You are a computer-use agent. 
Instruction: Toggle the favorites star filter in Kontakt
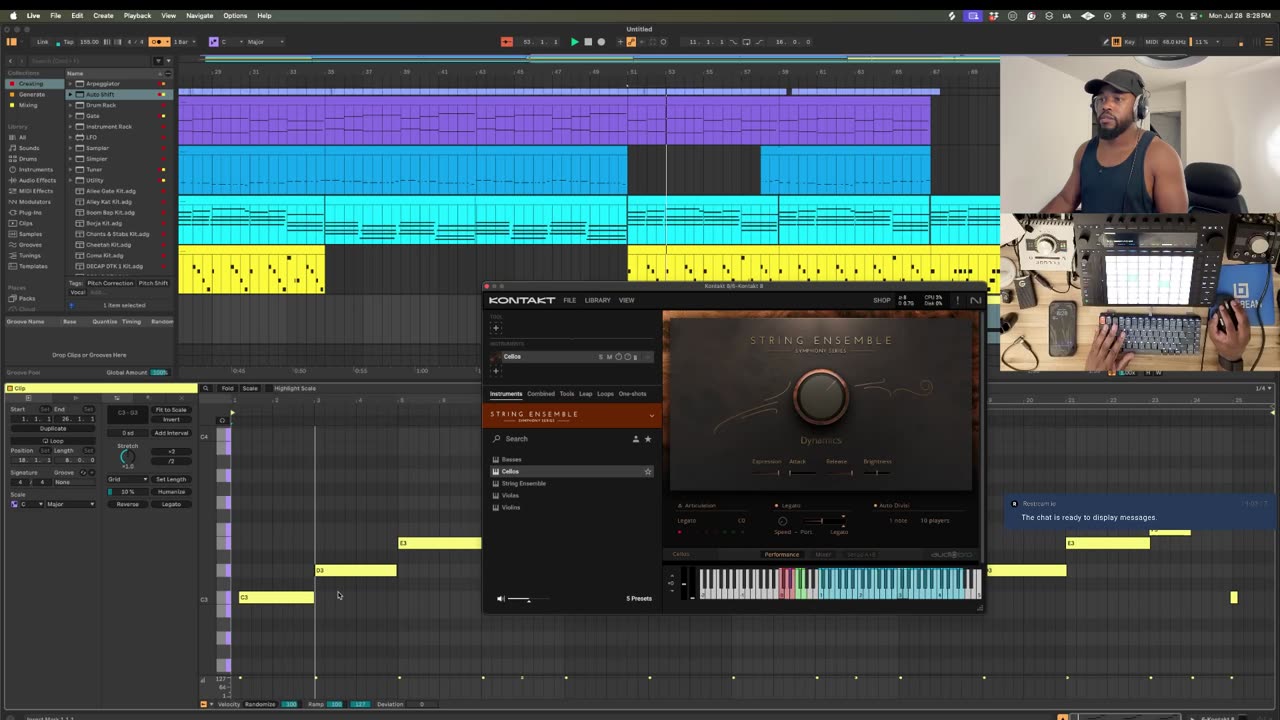pyautogui.click(x=647, y=439)
